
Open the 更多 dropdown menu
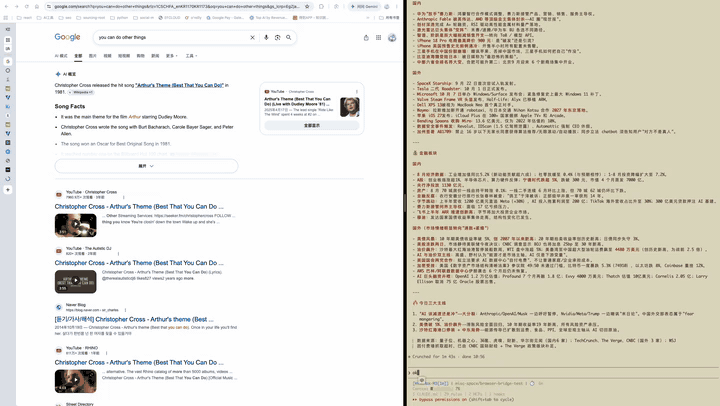pos(172,56)
